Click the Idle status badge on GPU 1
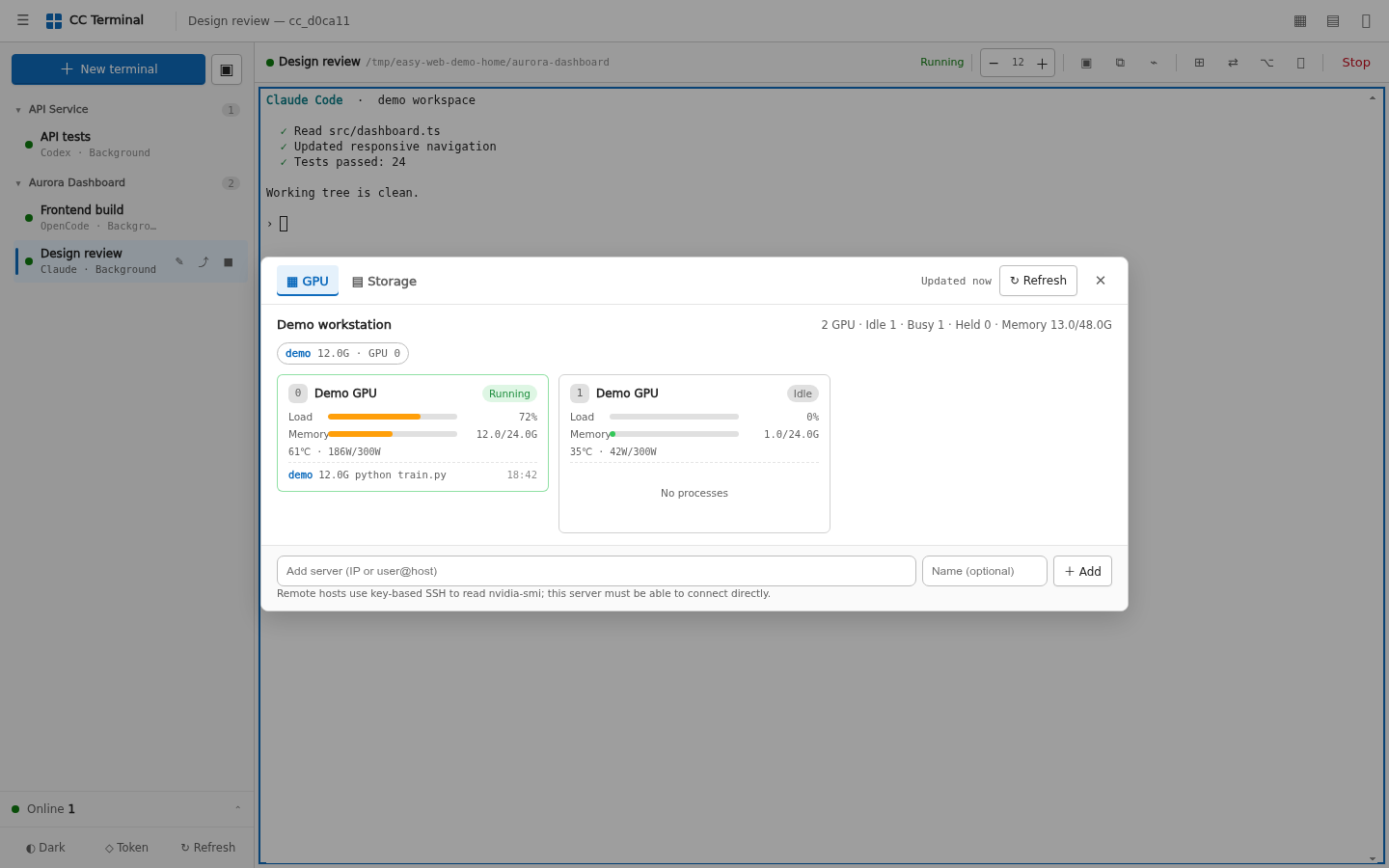The image size is (1389, 868). coord(803,393)
